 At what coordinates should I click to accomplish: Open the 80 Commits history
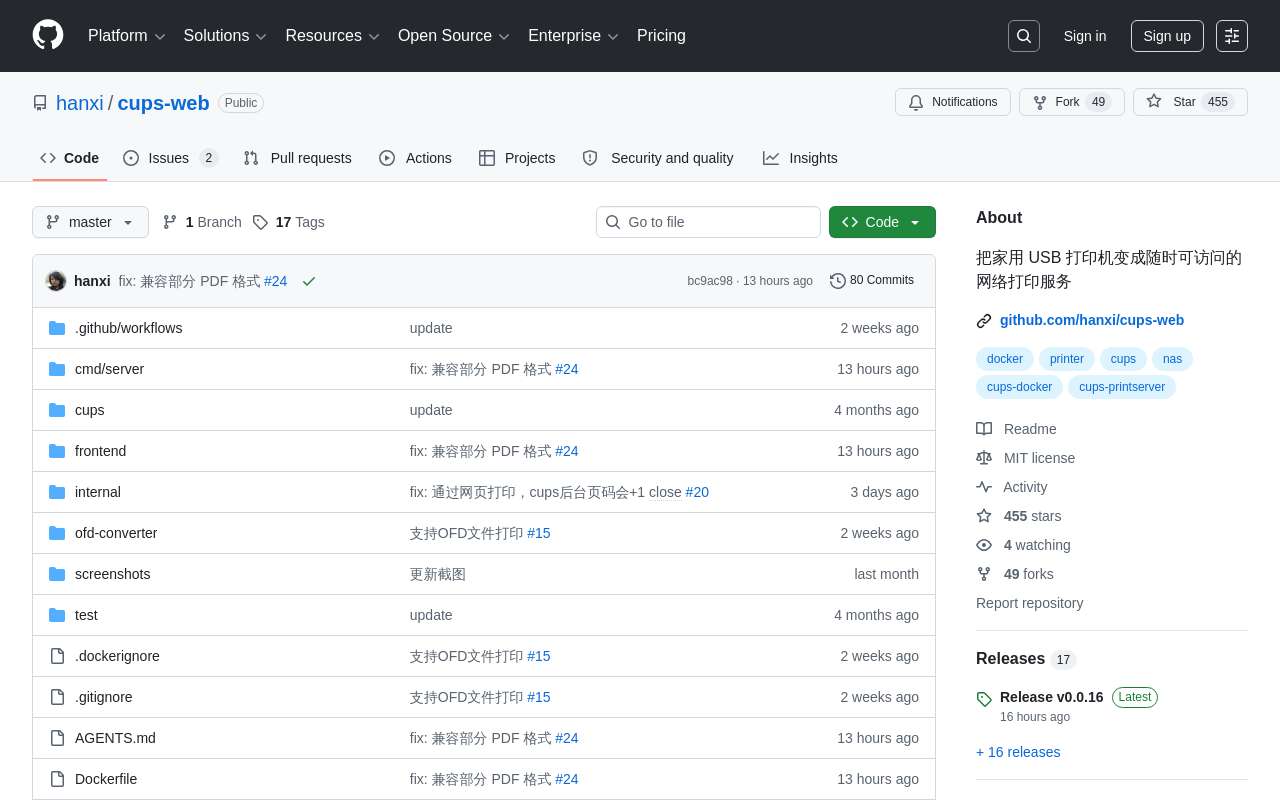[x=872, y=281]
